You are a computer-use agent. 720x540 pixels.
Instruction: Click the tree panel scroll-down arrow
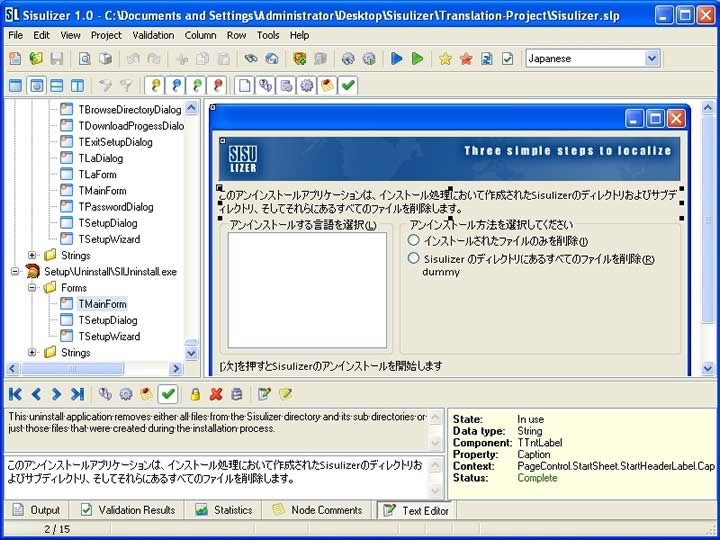coord(191,353)
